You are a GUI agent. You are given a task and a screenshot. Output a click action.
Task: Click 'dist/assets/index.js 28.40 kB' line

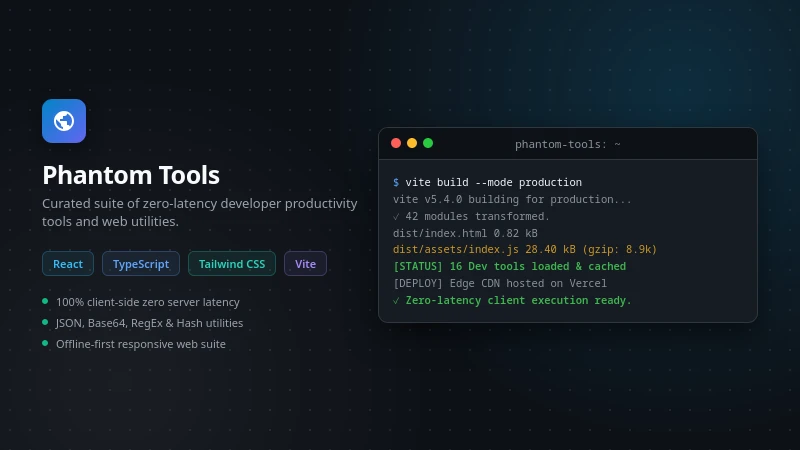524,249
